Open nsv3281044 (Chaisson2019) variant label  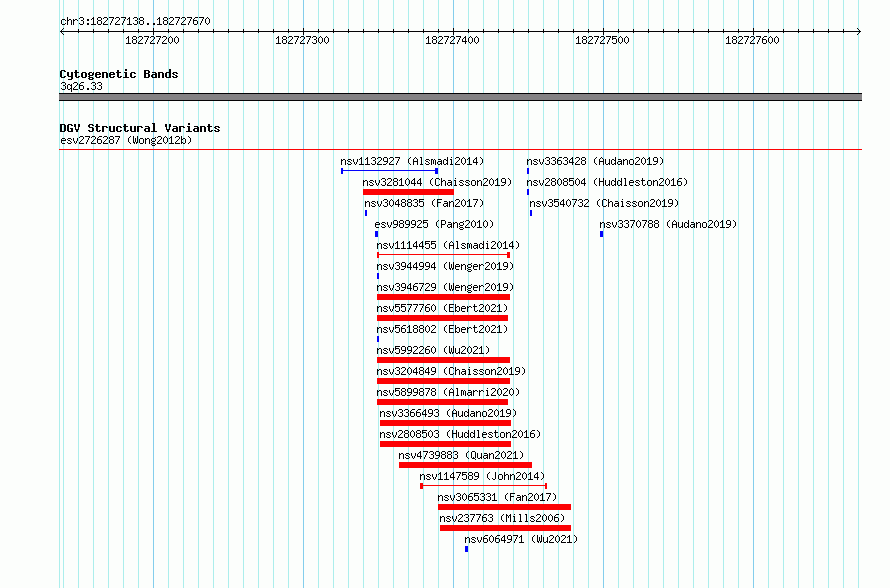point(437,182)
